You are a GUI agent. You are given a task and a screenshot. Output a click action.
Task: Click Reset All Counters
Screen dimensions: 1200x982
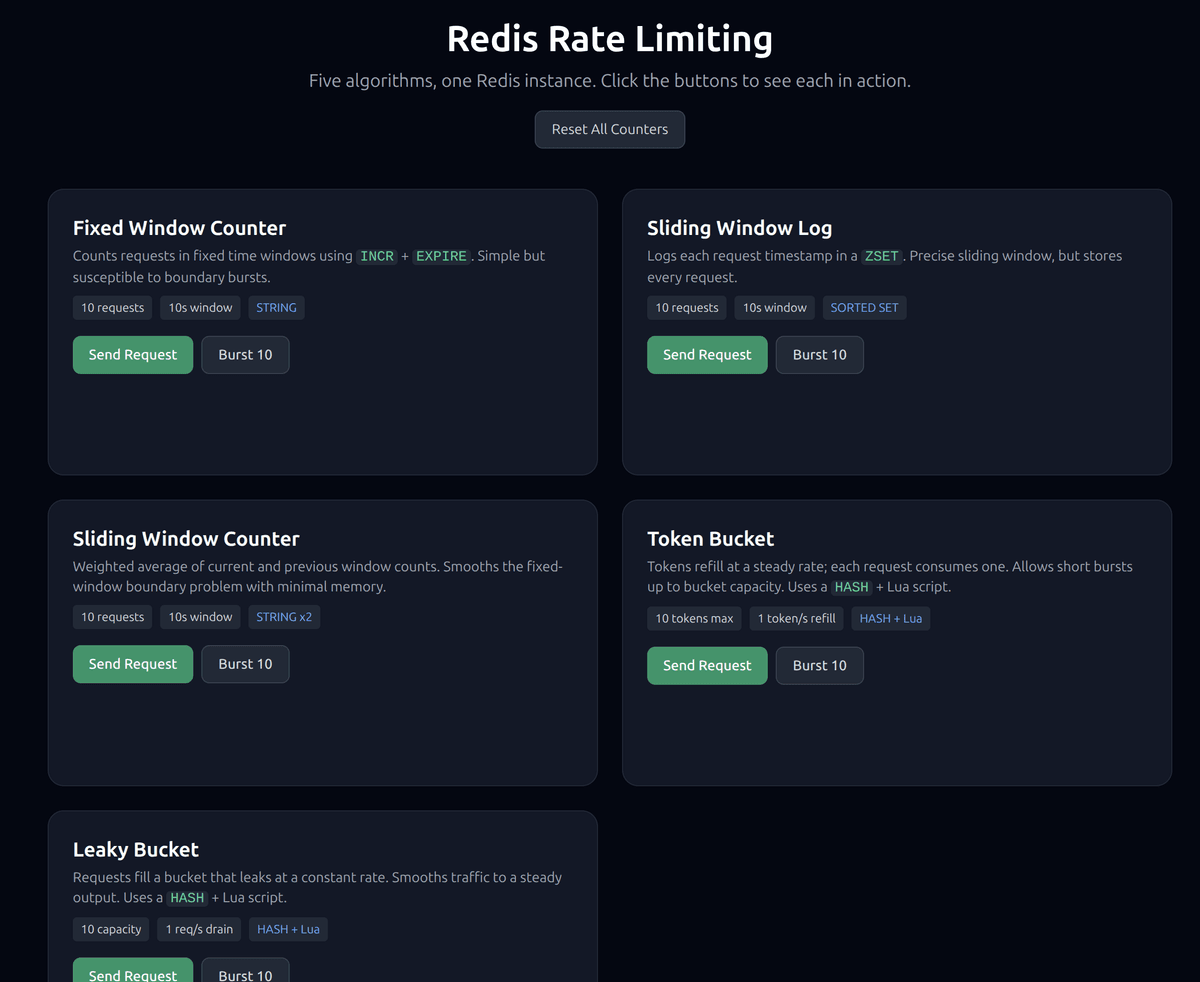(609, 129)
